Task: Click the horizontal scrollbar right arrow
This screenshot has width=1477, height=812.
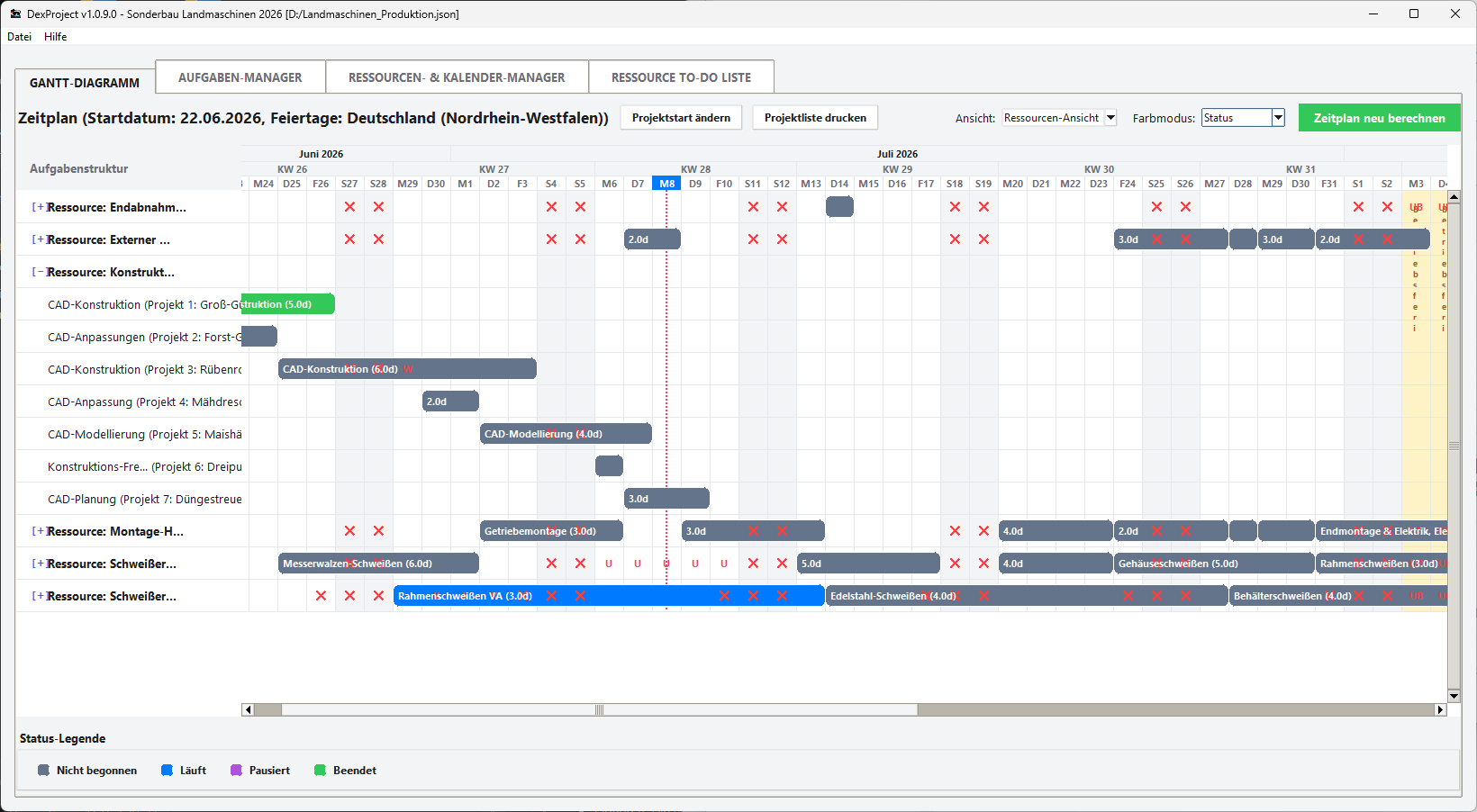Action: (x=1440, y=709)
